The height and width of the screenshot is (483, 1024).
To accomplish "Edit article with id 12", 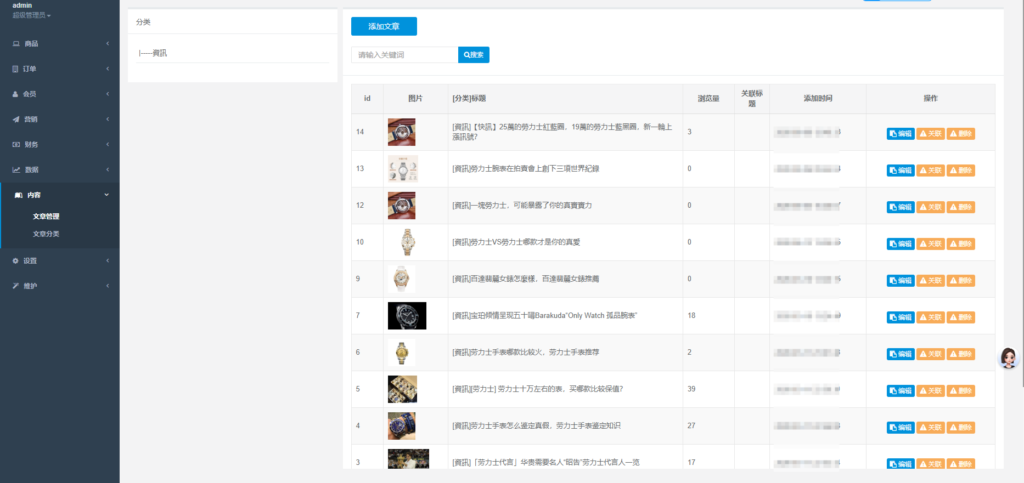I will pos(901,207).
